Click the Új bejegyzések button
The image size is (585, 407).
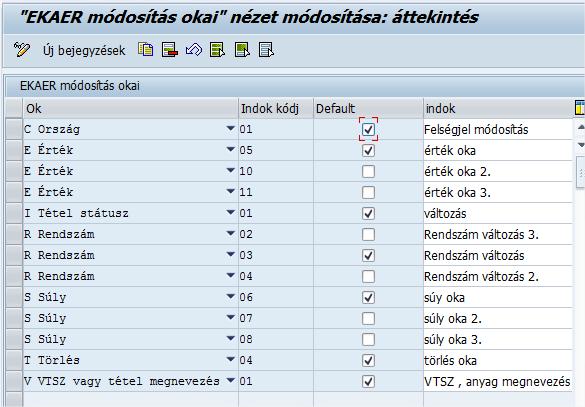(84, 50)
